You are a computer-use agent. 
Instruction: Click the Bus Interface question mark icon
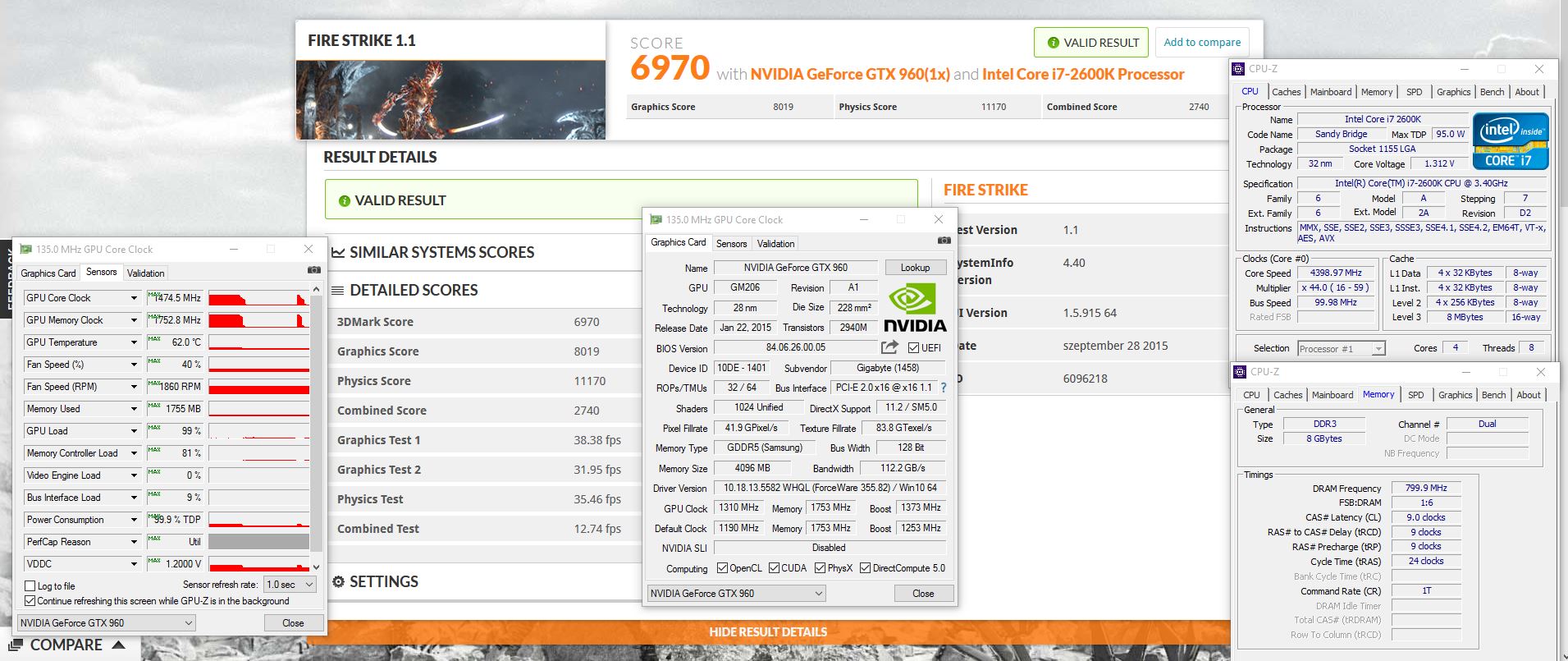pyautogui.click(x=944, y=388)
